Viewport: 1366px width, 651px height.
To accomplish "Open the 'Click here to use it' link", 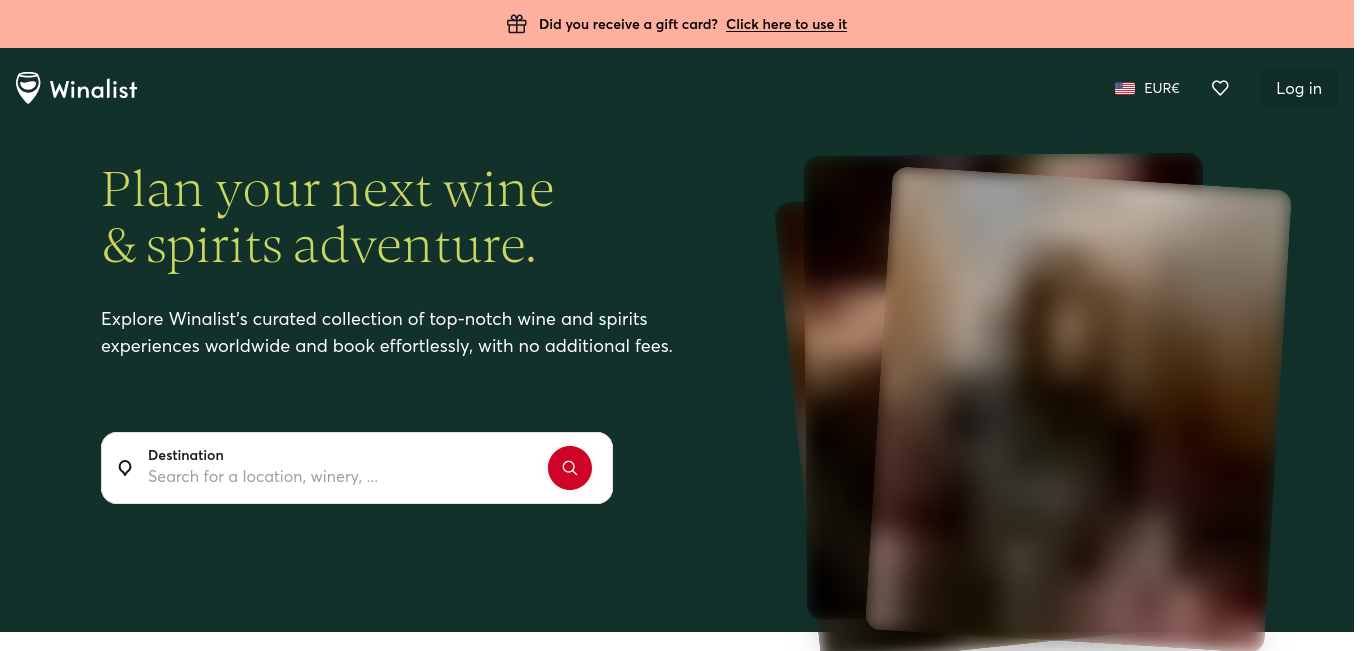I will (786, 24).
